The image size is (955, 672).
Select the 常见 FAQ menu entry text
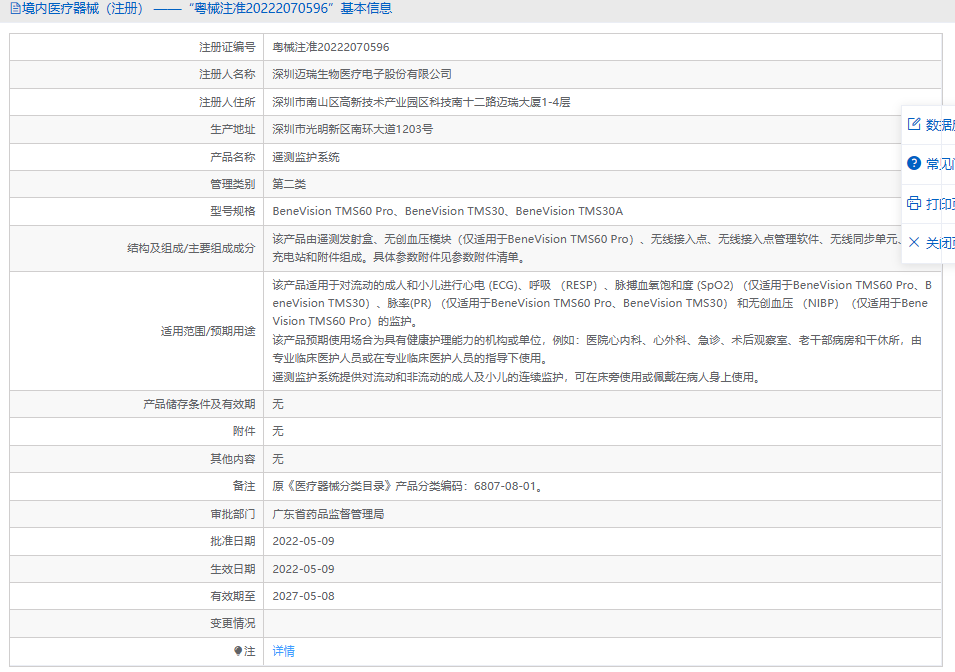tap(940, 164)
